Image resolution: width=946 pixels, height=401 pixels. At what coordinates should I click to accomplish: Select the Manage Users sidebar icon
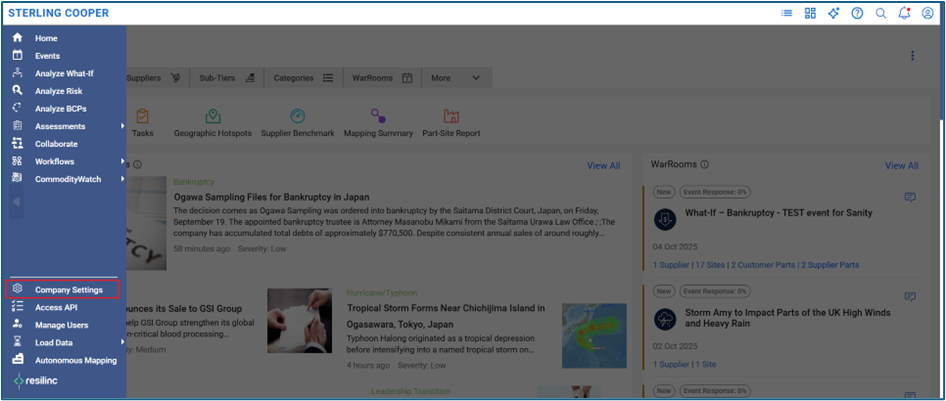pos(17,324)
